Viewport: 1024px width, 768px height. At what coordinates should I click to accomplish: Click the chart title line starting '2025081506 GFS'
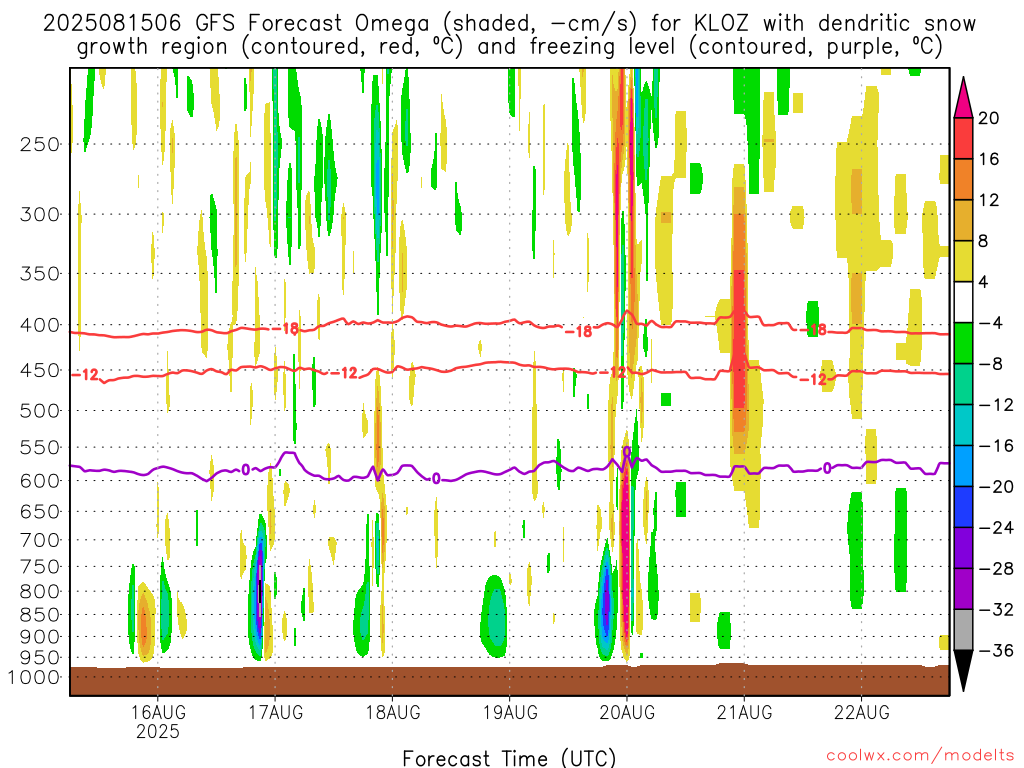(x=509, y=24)
